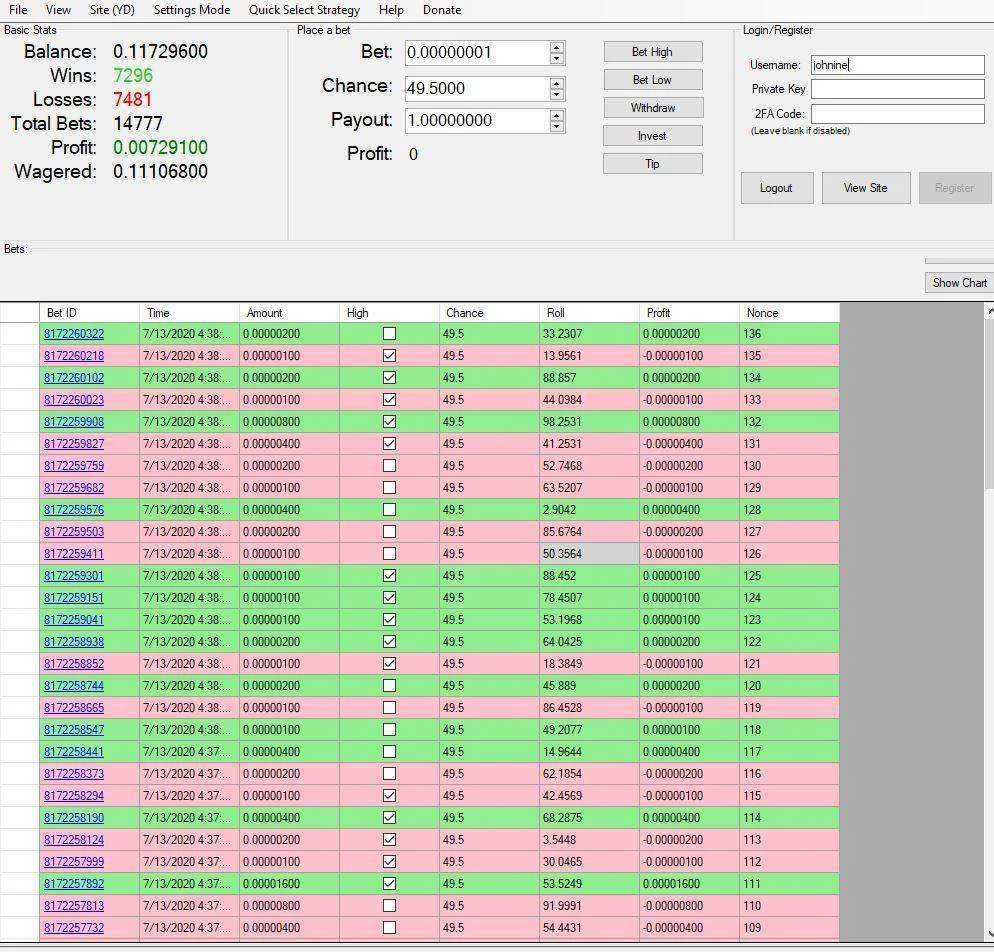Show the profit chart
This screenshot has width=994, height=952.
click(x=959, y=283)
